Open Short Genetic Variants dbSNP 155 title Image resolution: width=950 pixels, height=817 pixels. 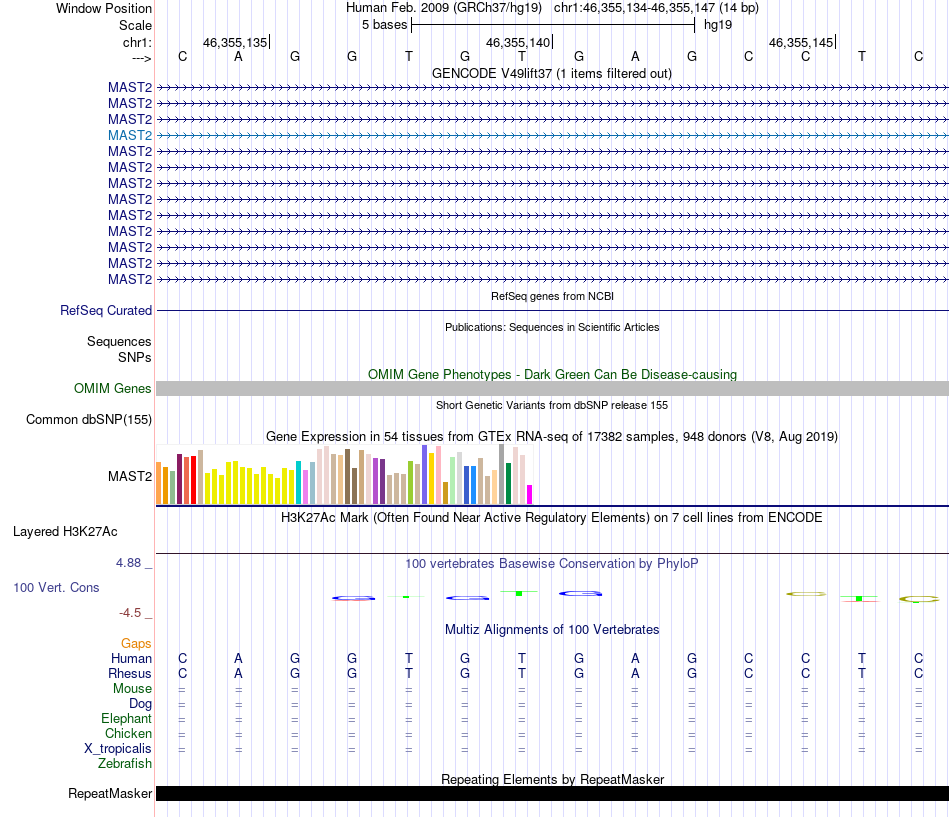coord(552,405)
